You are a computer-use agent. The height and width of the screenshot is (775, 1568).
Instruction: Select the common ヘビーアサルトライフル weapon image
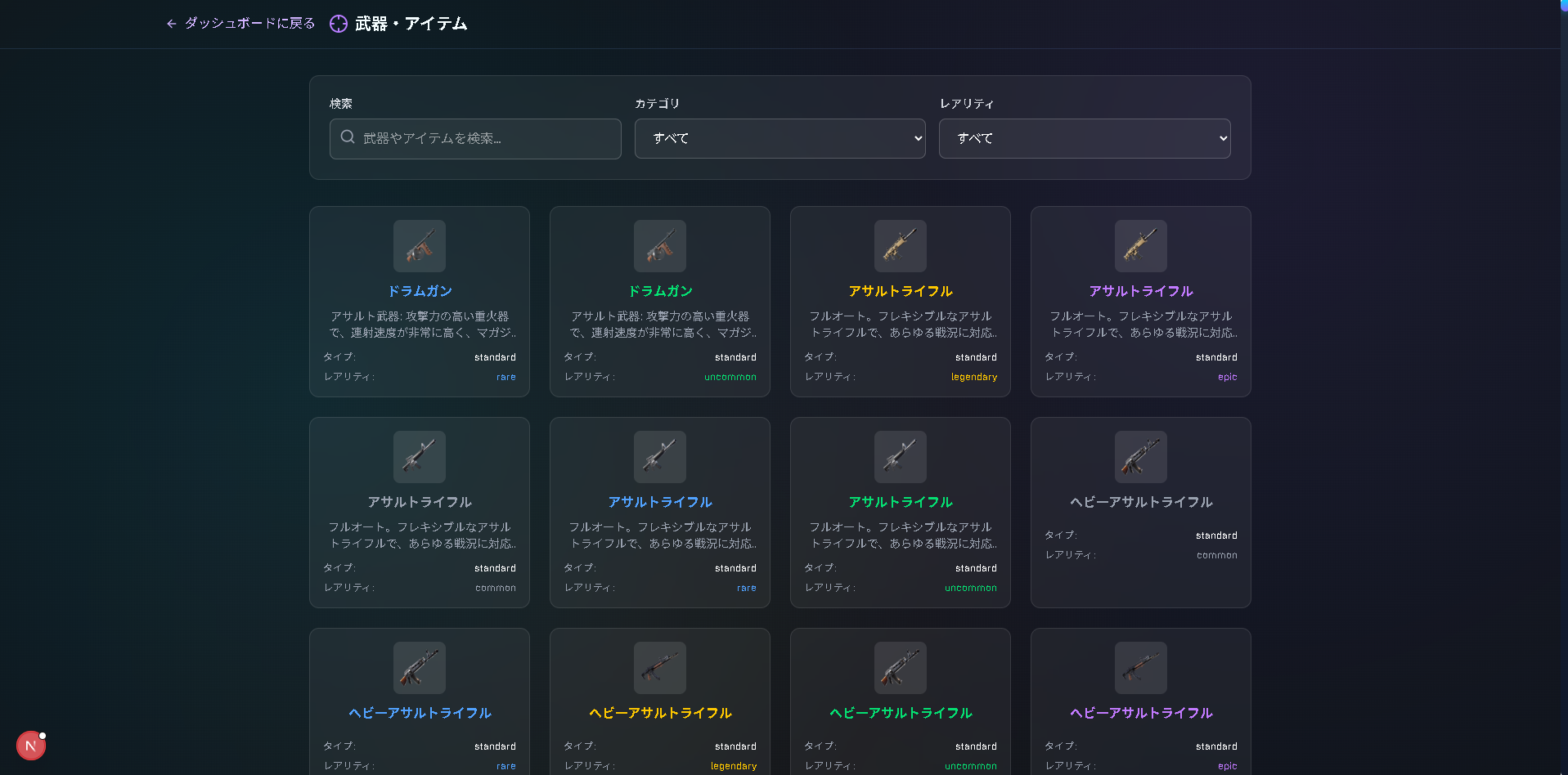click(x=1141, y=457)
